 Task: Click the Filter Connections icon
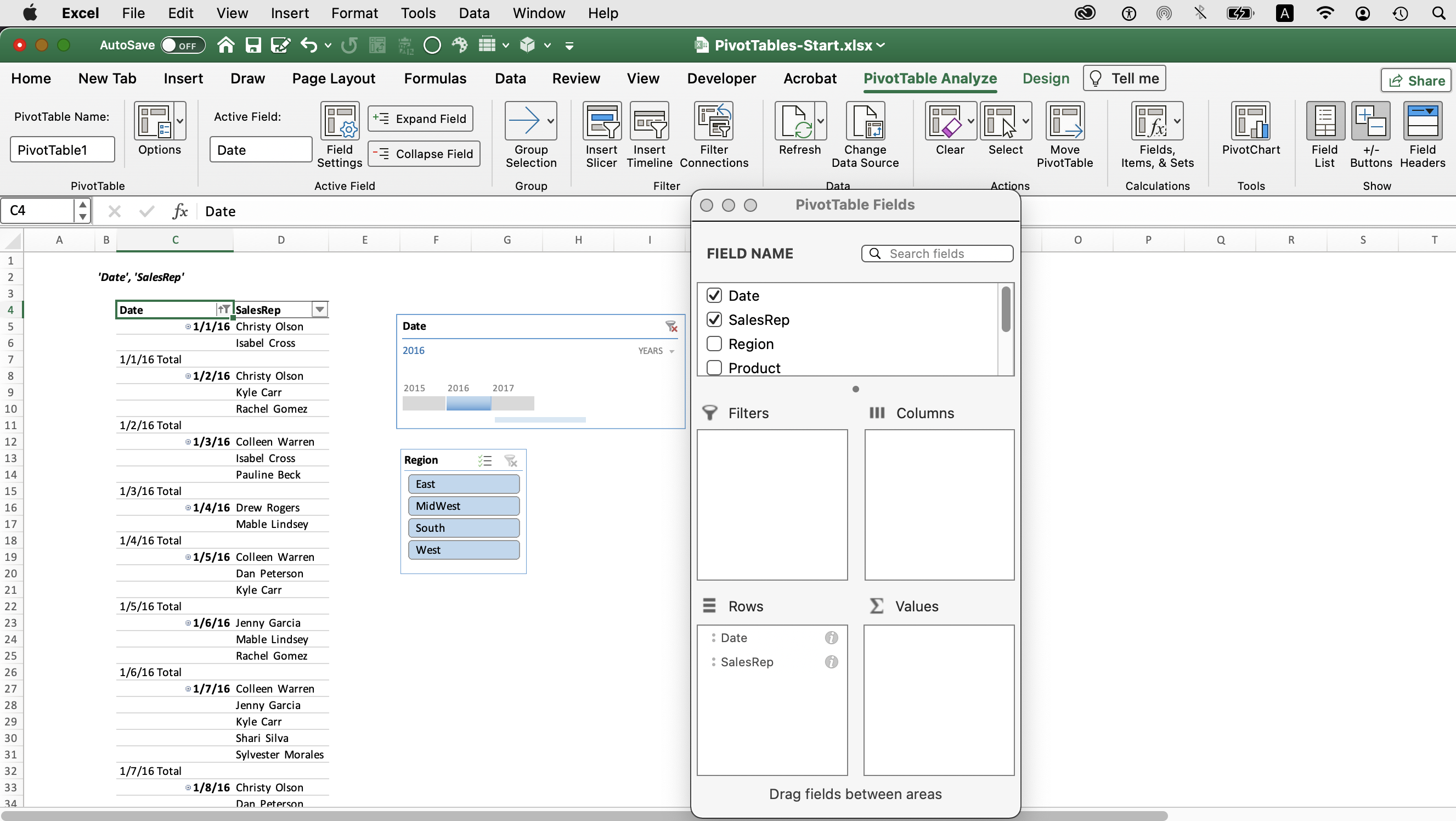click(714, 122)
